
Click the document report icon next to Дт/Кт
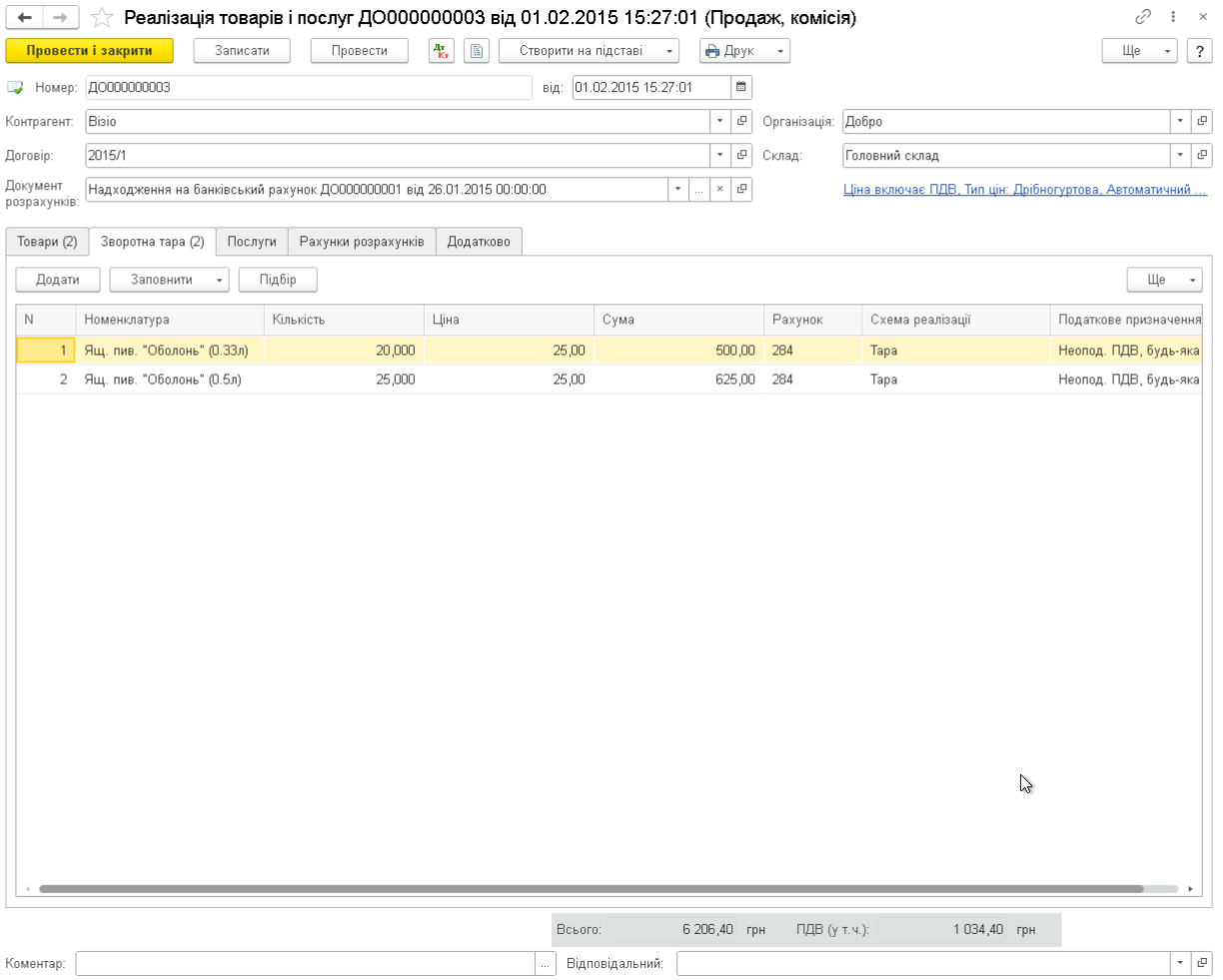tap(477, 51)
